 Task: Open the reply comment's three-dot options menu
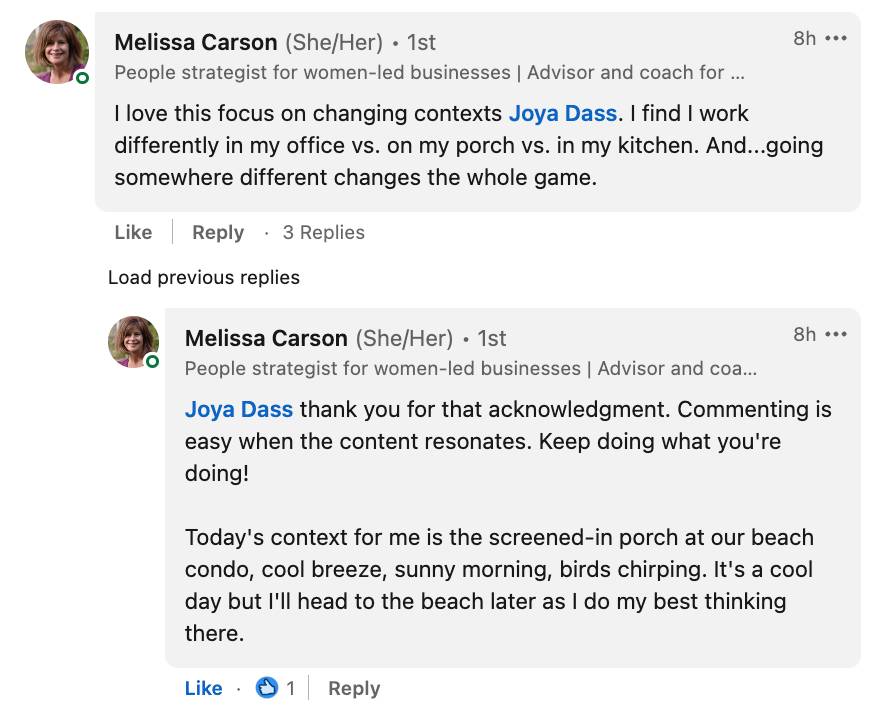(x=836, y=334)
